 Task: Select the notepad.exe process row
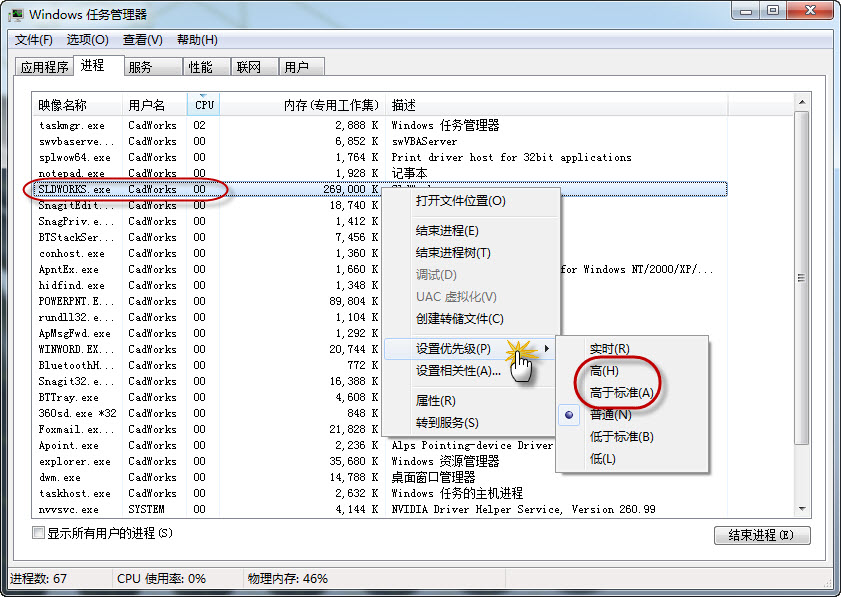click(380, 173)
